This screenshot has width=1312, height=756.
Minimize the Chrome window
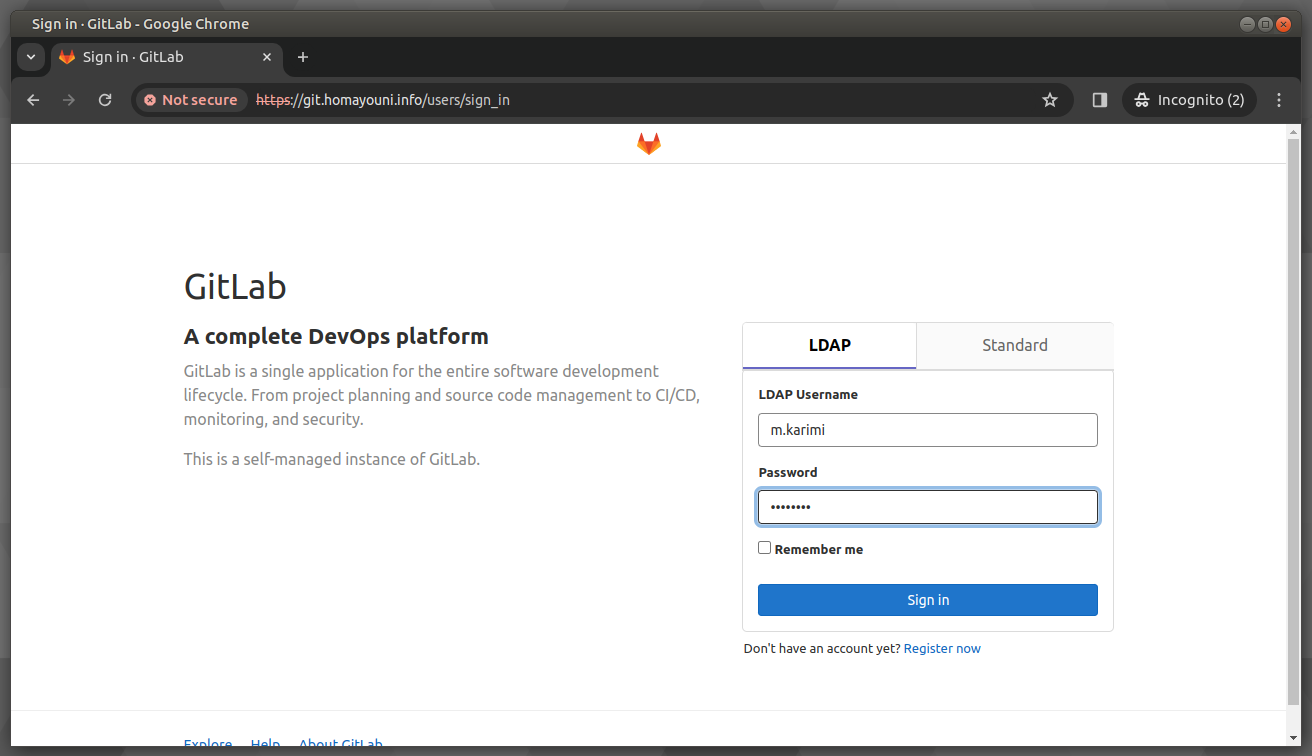pyautogui.click(x=1247, y=23)
